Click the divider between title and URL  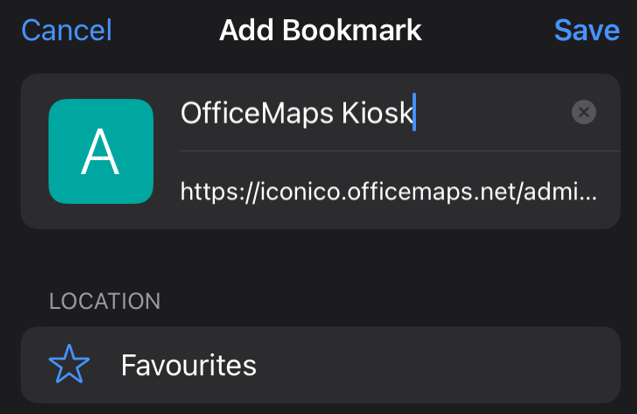point(400,151)
